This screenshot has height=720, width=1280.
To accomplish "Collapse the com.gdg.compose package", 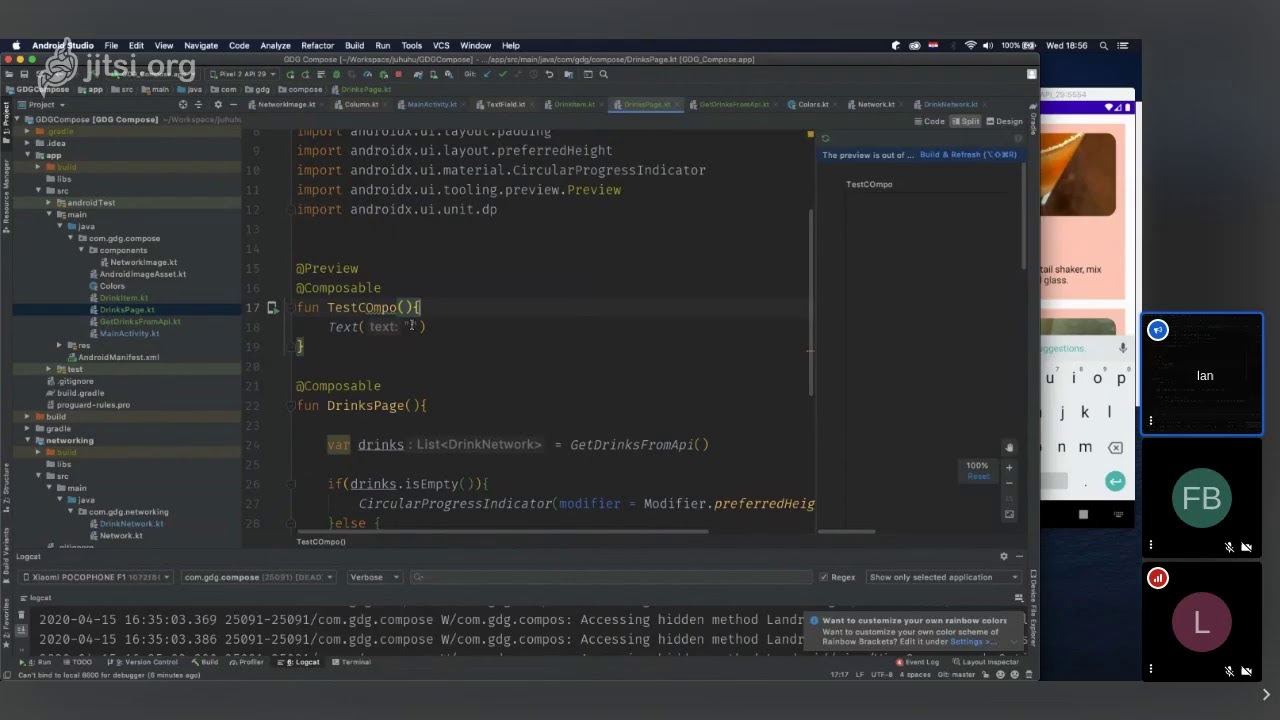I will tap(71, 238).
